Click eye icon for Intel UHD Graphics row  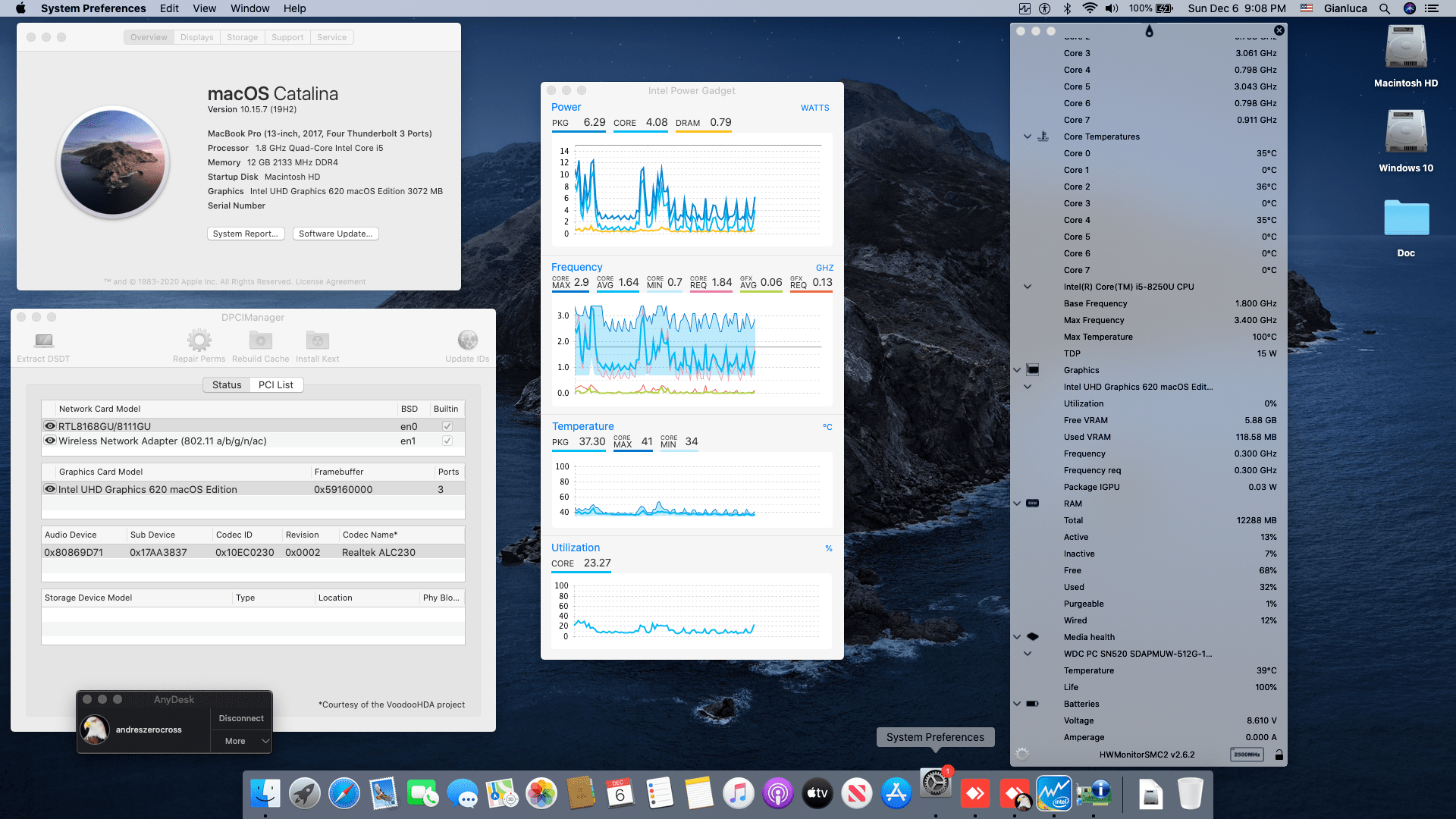click(50, 489)
